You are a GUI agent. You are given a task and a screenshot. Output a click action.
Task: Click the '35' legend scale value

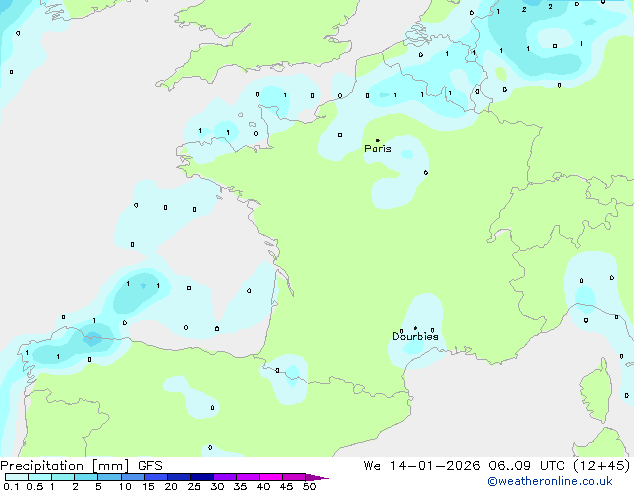point(240,486)
